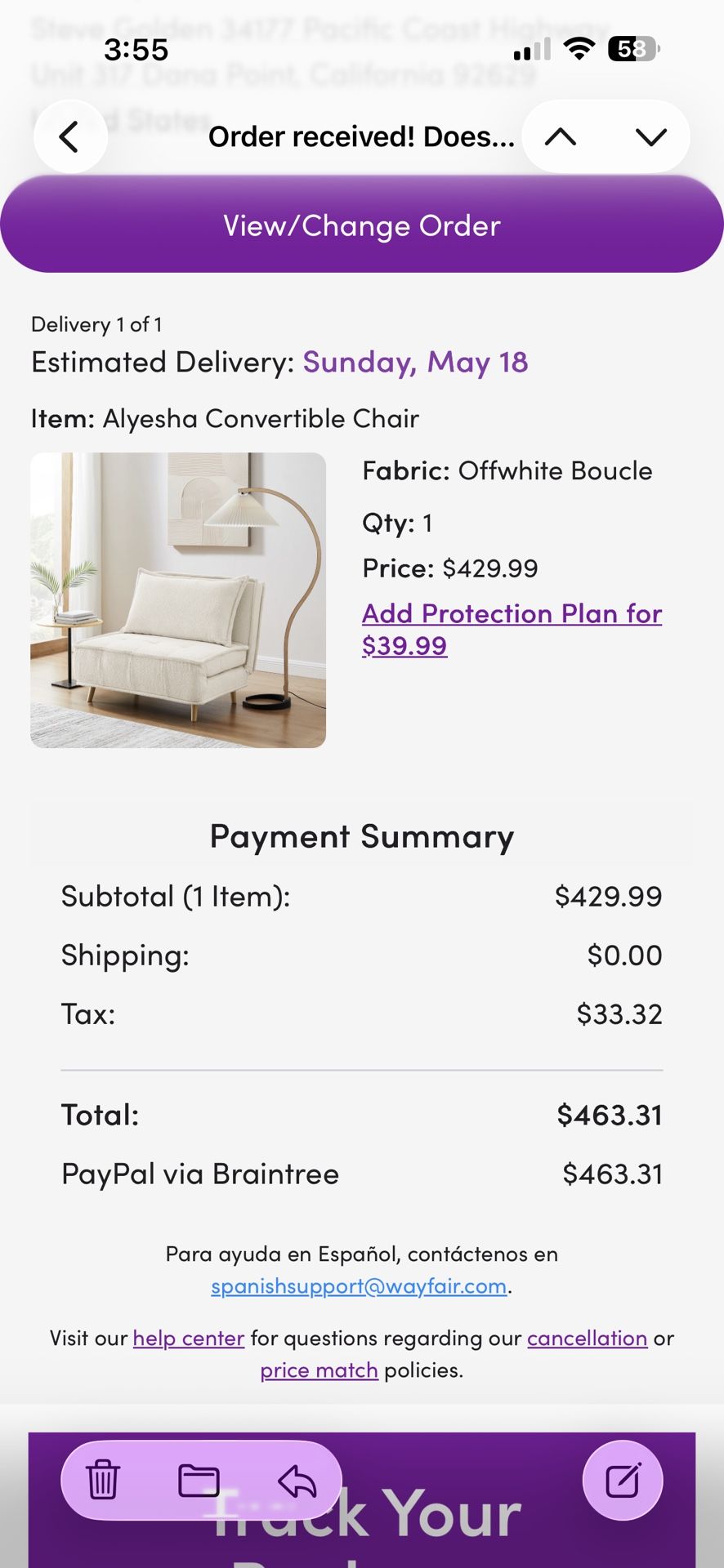
Task: Tap the Wi-Fi status icon
Action: (579, 50)
